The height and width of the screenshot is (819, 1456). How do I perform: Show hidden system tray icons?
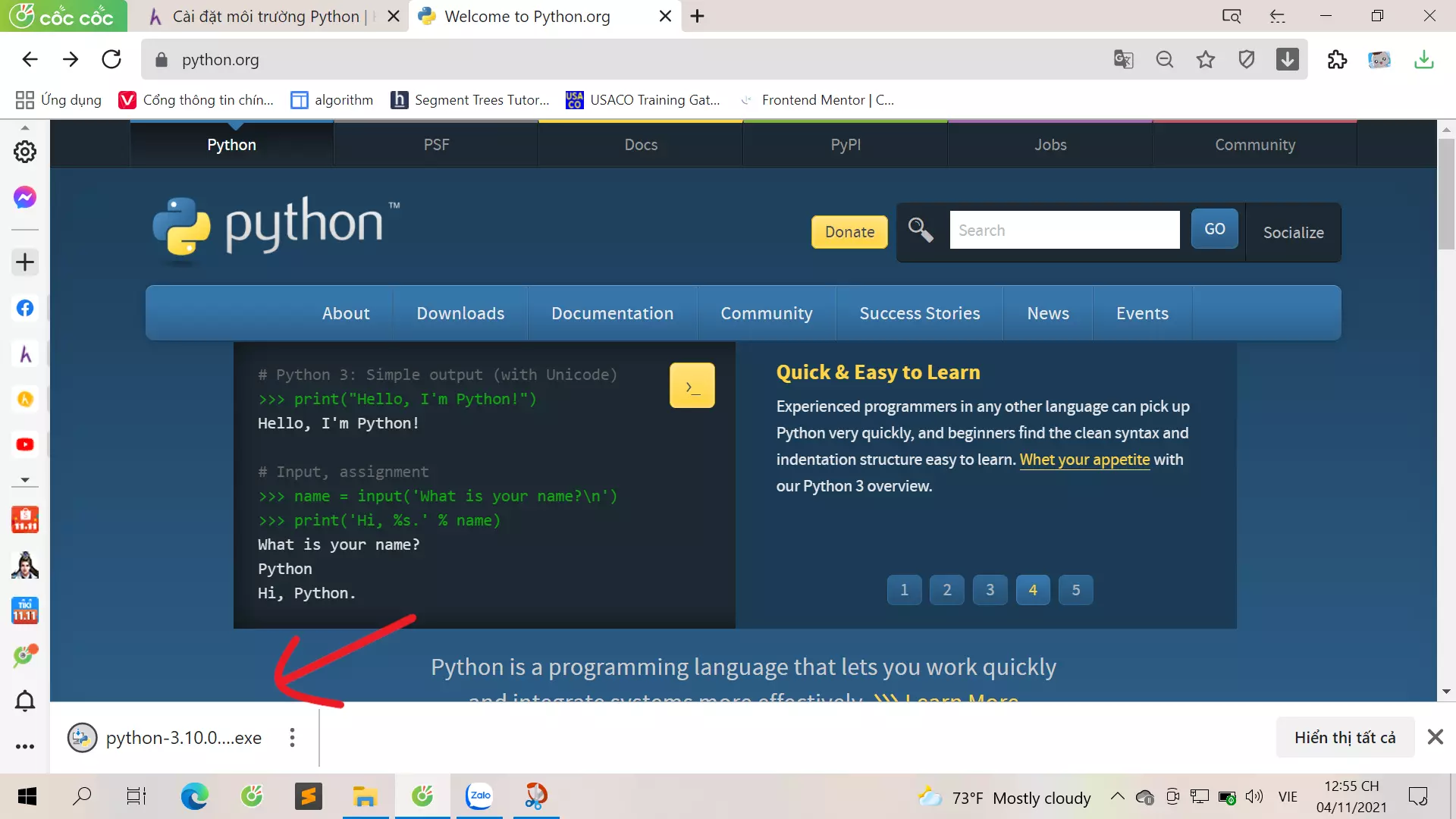point(1117,796)
